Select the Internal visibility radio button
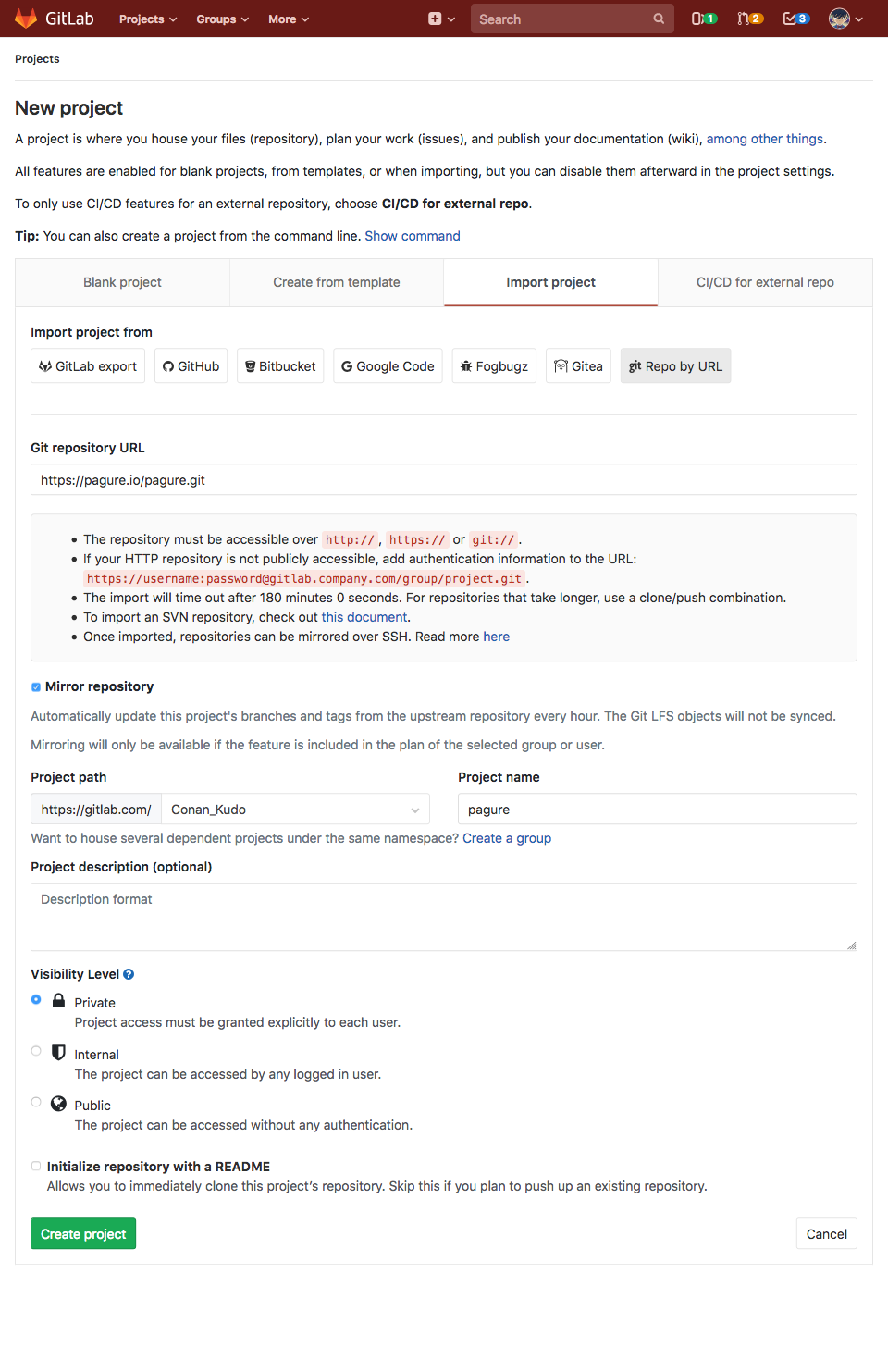 36,1051
